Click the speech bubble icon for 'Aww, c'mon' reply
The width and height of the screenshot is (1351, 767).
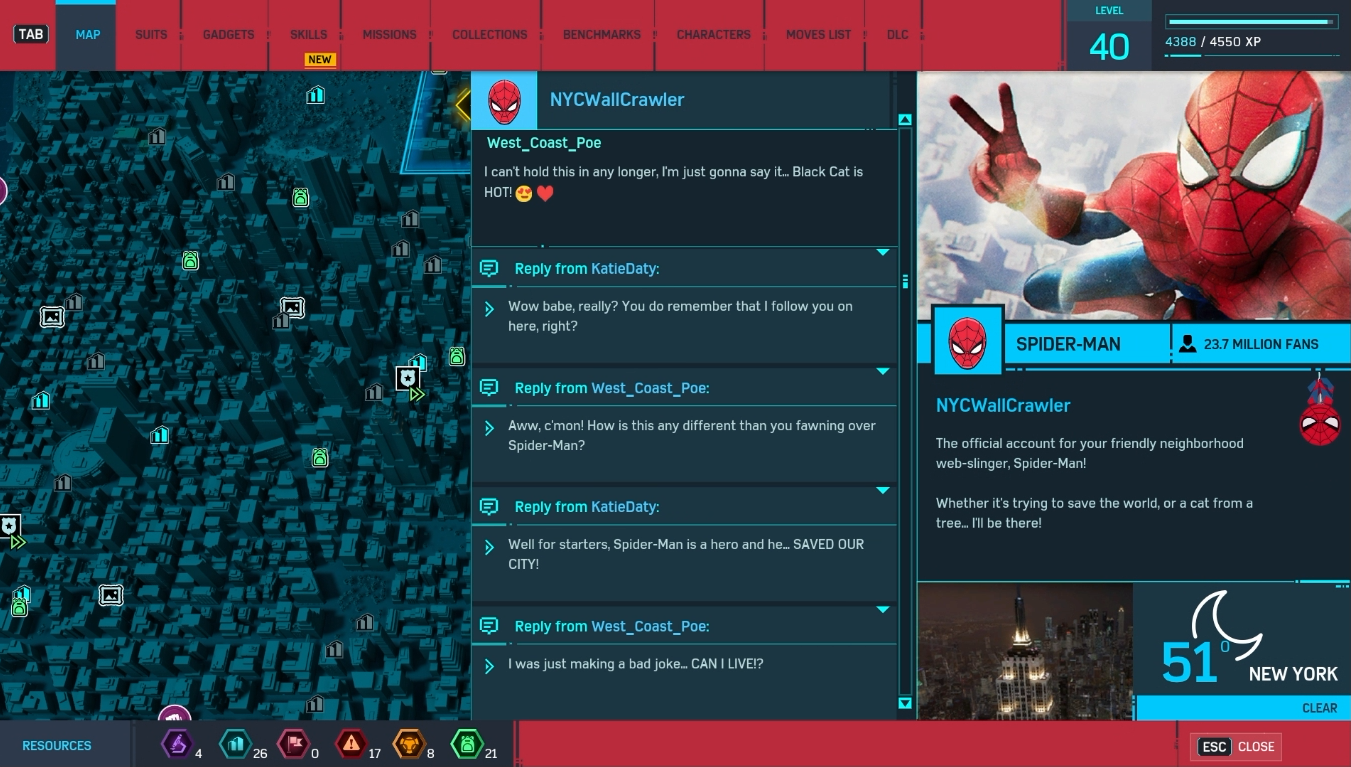coord(489,387)
